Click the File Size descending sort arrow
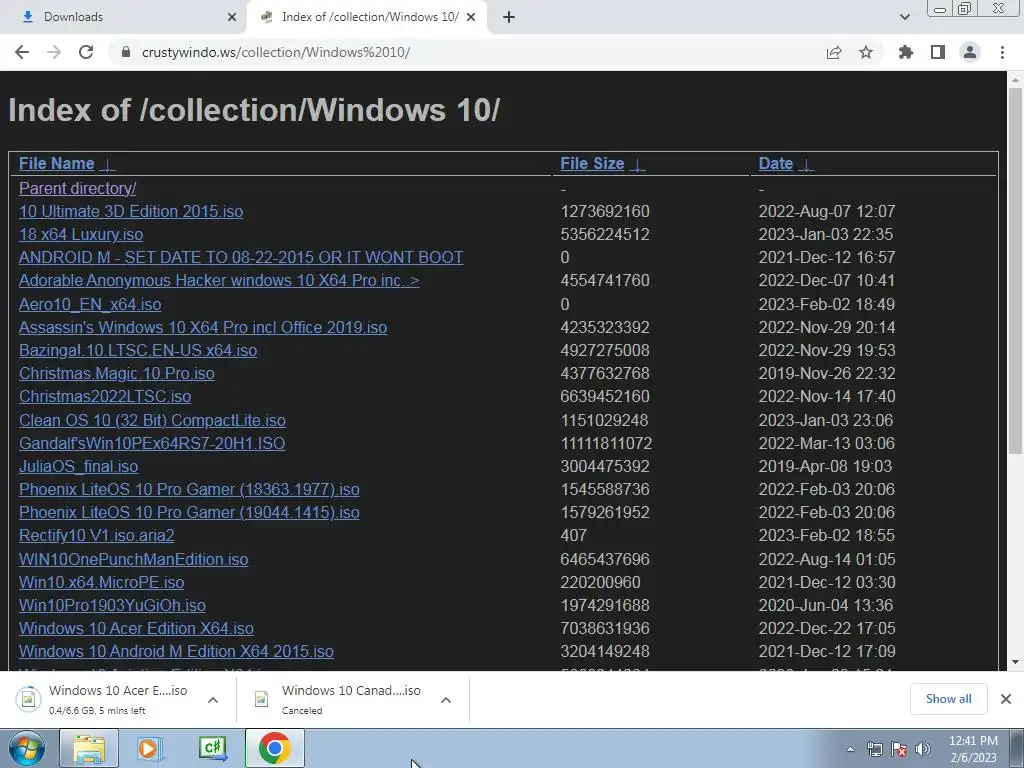The height and width of the screenshot is (768, 1024). [637, 164]
